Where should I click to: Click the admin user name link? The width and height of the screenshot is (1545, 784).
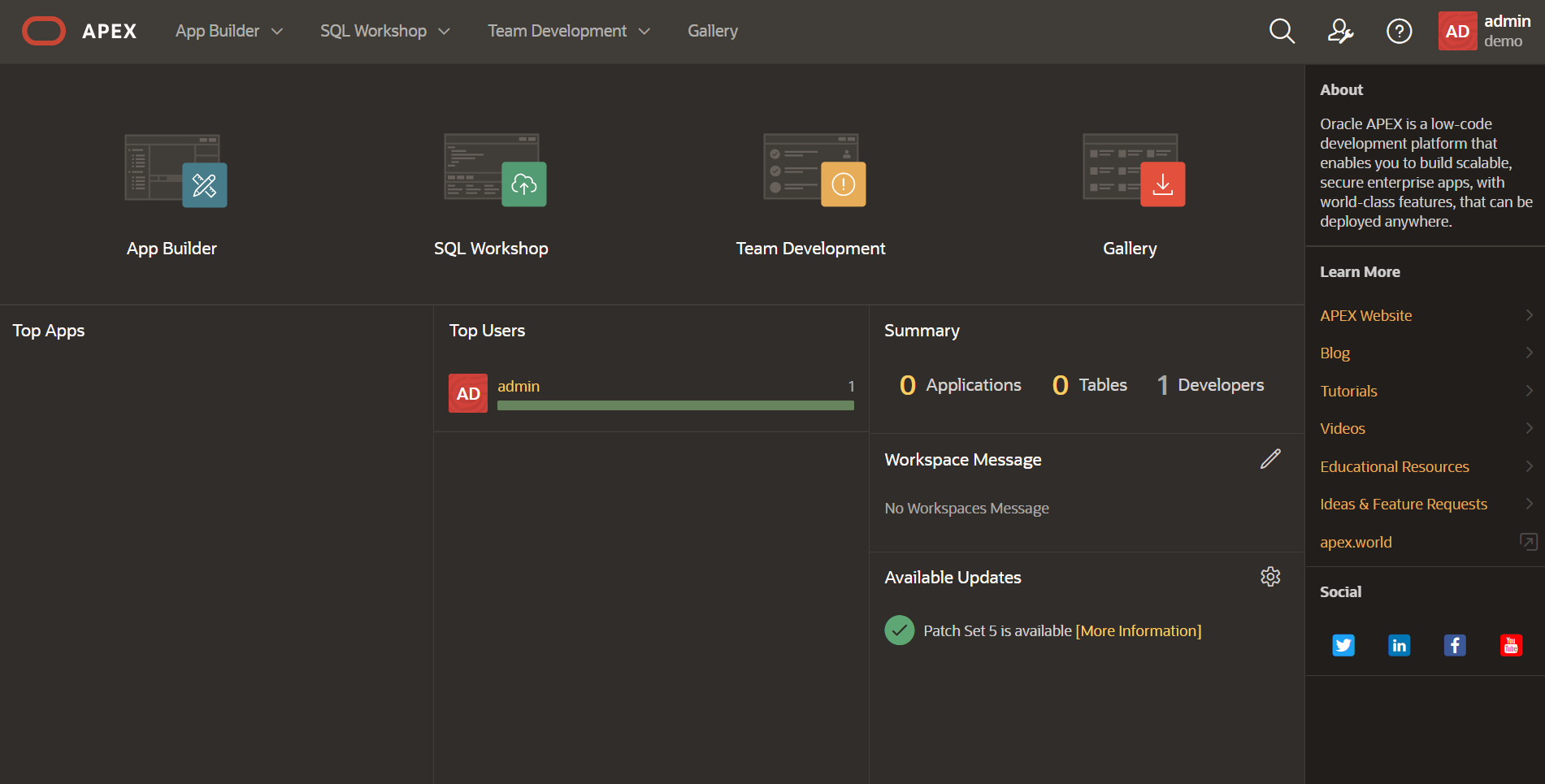(519, 386)
